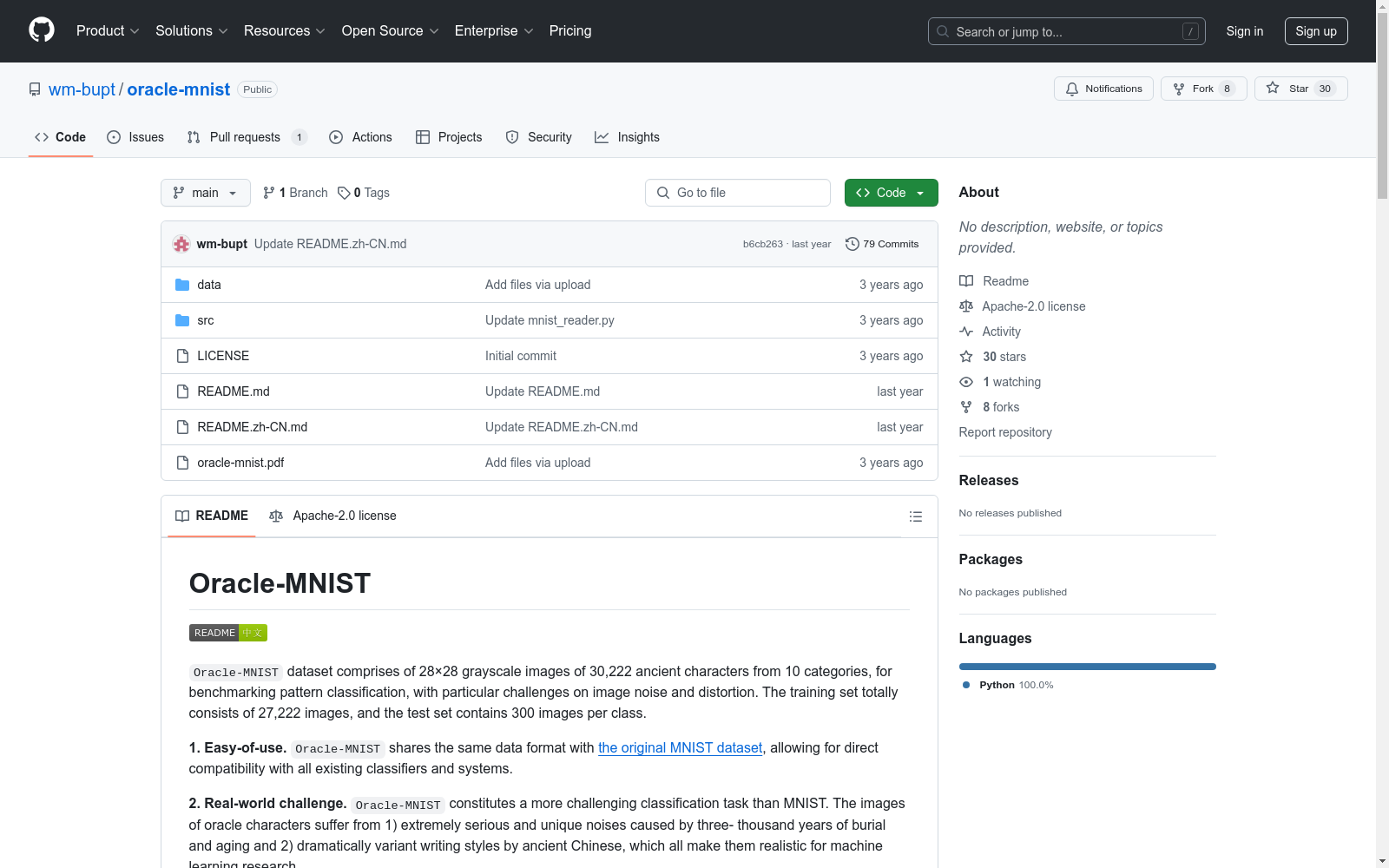Image resolution: width=1389 pixels, height=868 pixels.
Task: Click the Star icon
Action: 1273,88
